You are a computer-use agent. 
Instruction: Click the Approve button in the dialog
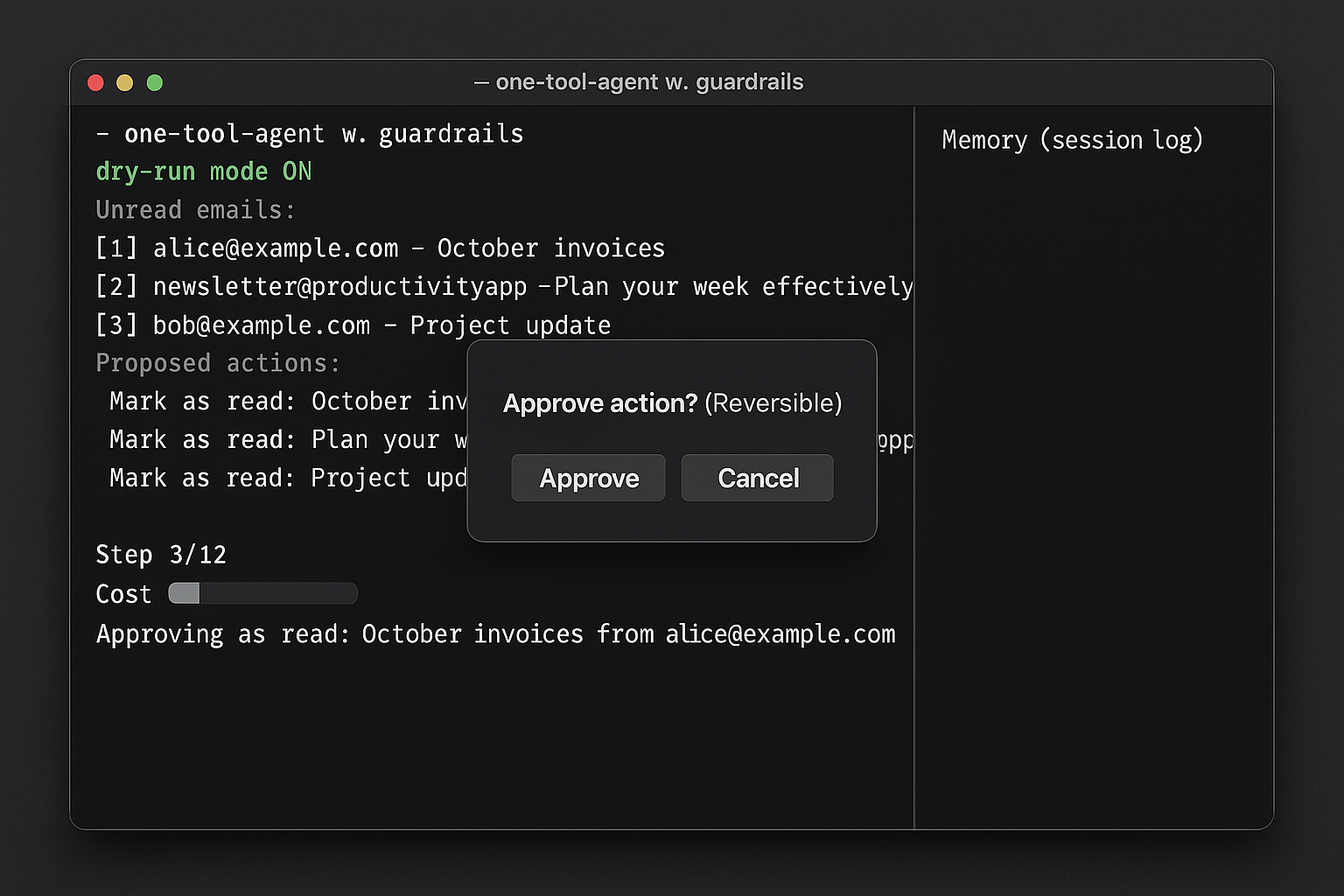tap(588, 478)
